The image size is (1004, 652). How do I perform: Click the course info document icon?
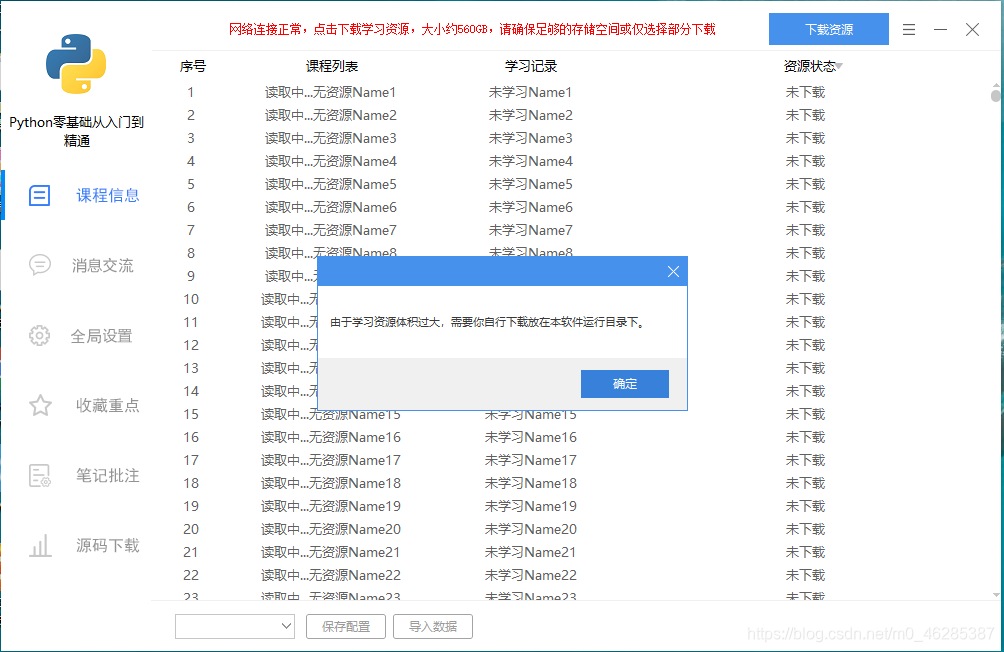point(40,195)
